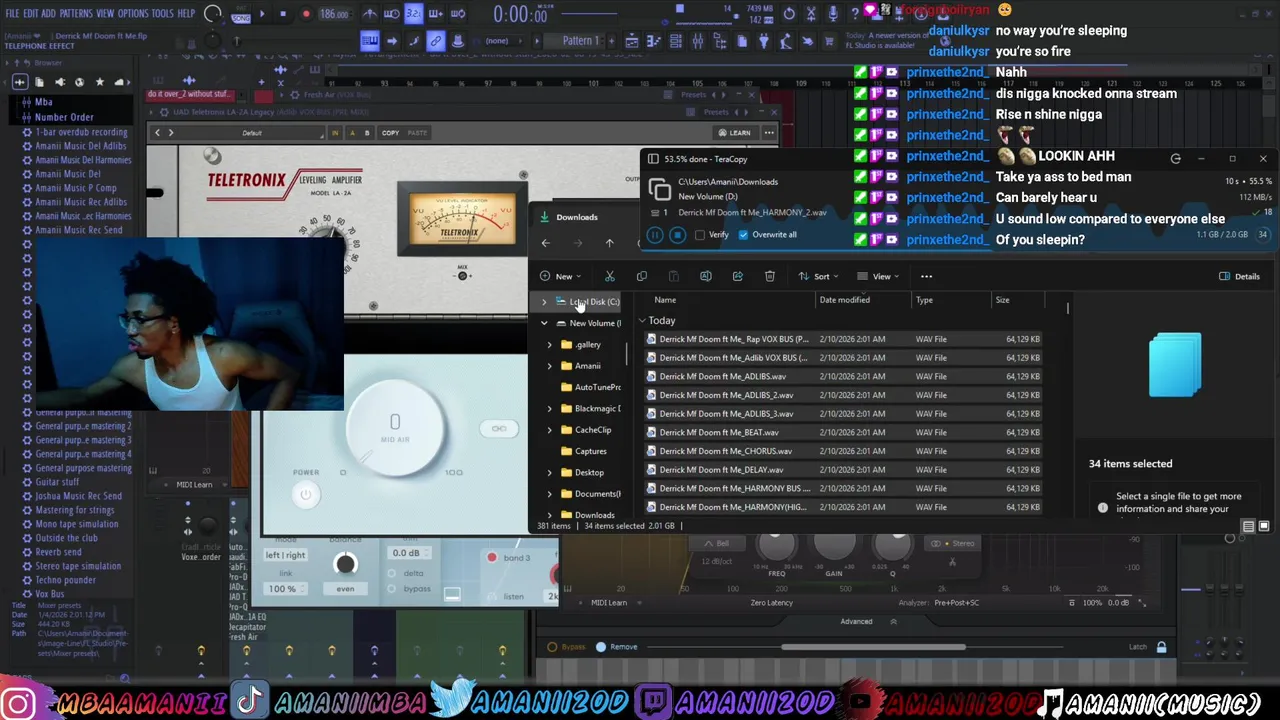1280x720 pixels.
Task: Click the Bell shape selector in EQ
Action: point(716,544)
